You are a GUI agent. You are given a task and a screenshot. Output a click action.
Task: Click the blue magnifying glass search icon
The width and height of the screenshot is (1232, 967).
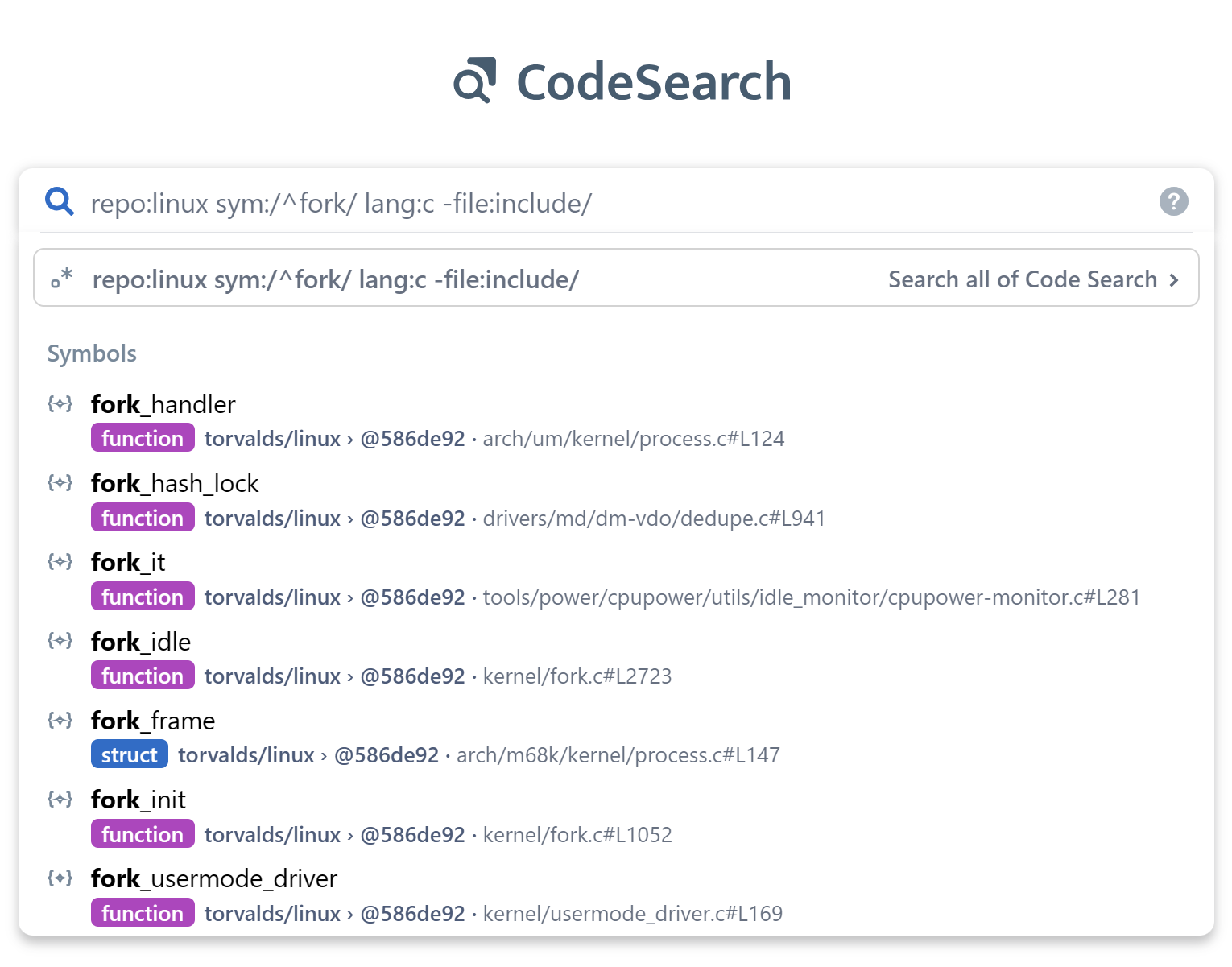coord(60,201)
